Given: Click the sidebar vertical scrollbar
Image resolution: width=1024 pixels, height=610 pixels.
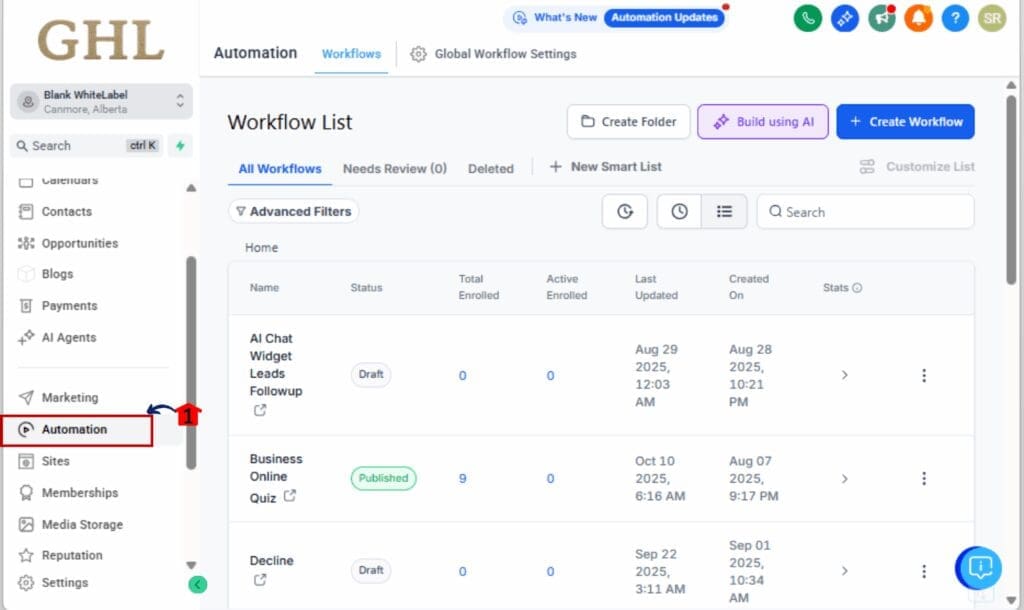Looking at the screenshot, I should pyautogui.click(x=191, y=360).
